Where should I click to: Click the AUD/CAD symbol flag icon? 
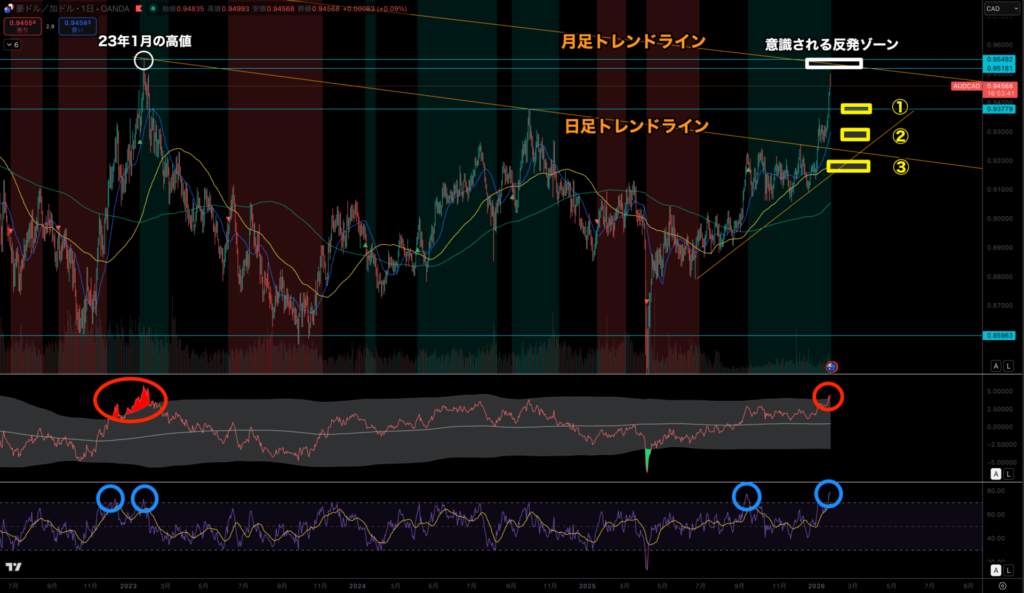pos(7,9)
